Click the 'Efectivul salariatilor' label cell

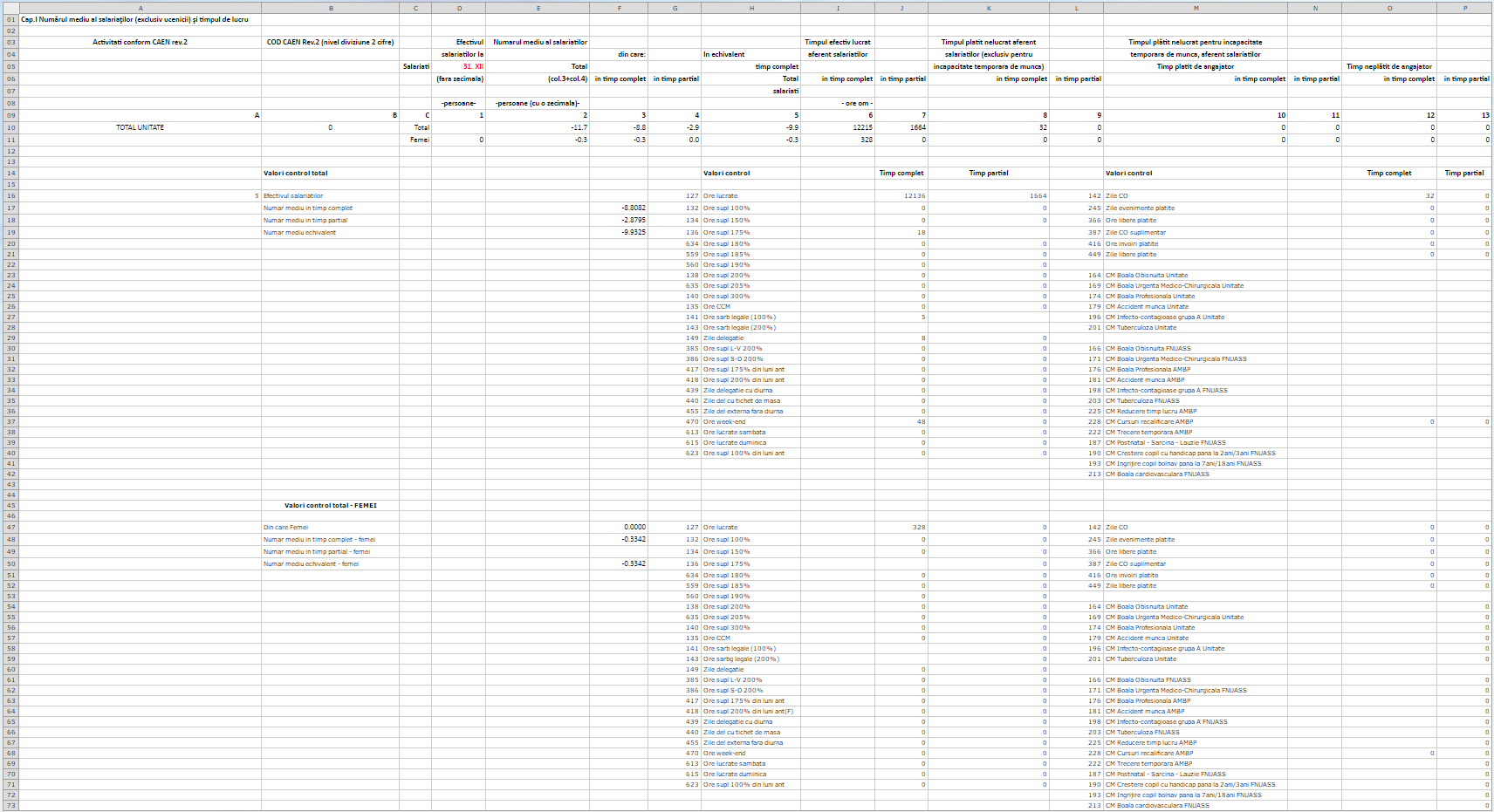[x=293, y=196]
